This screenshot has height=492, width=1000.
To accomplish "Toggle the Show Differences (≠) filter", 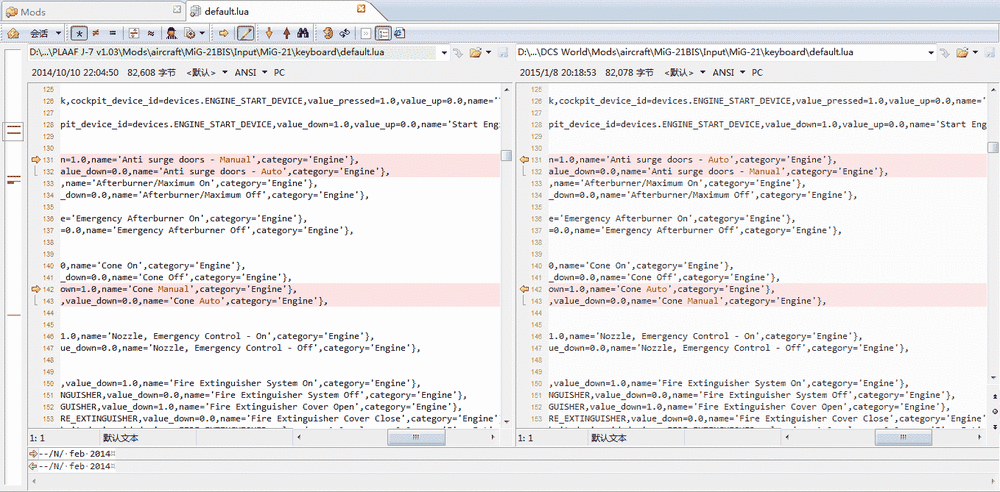I will 96,33.
